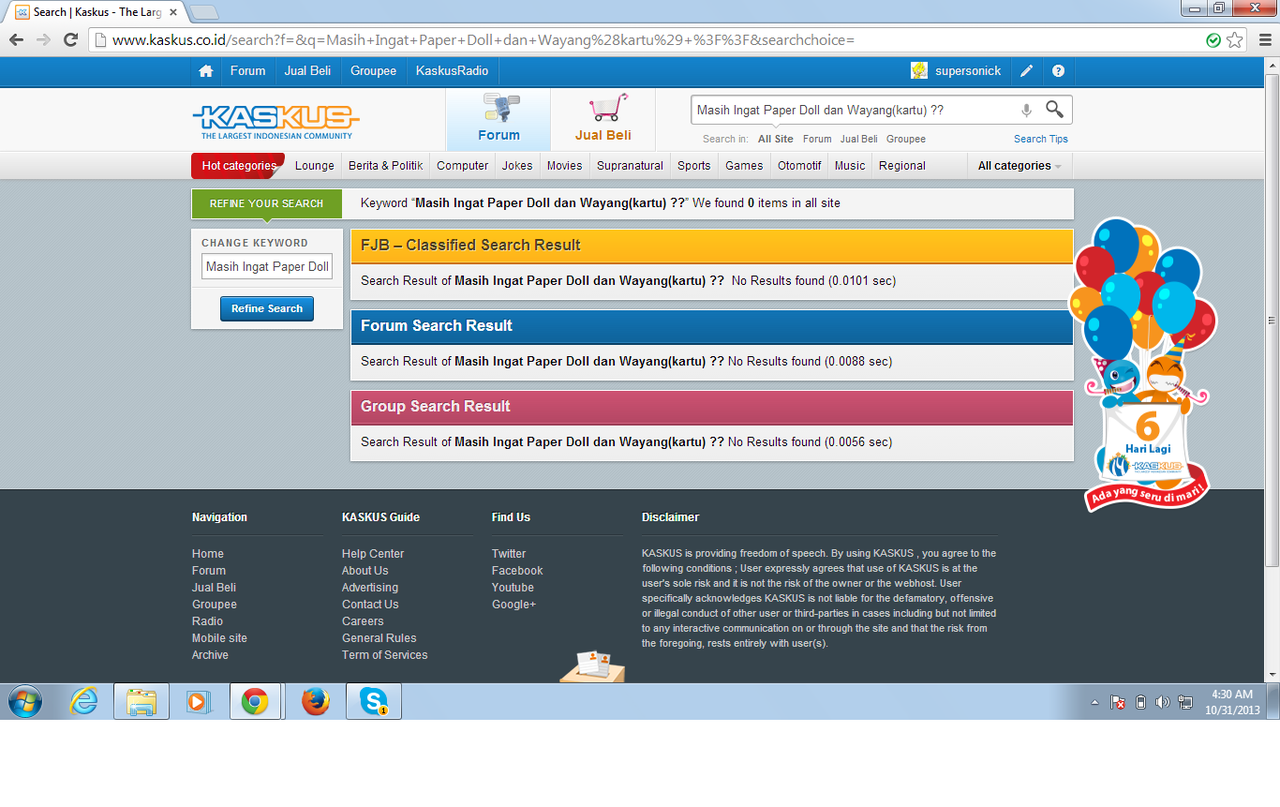Click the browser forward arrow
This screenshot has height=807, width=1280.
(43, 40)
